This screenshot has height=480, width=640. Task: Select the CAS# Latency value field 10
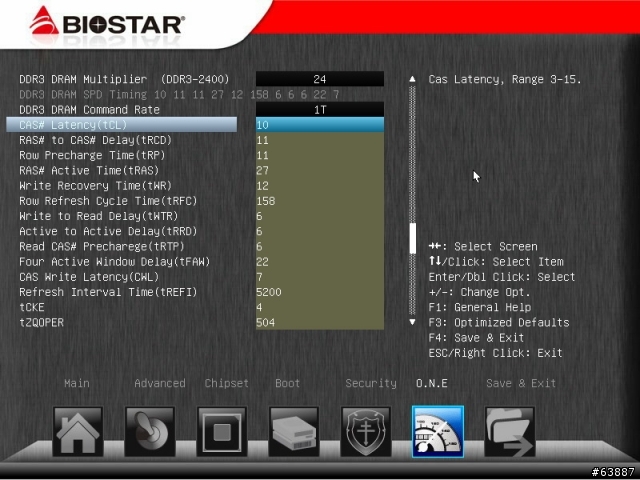(320, 124)
